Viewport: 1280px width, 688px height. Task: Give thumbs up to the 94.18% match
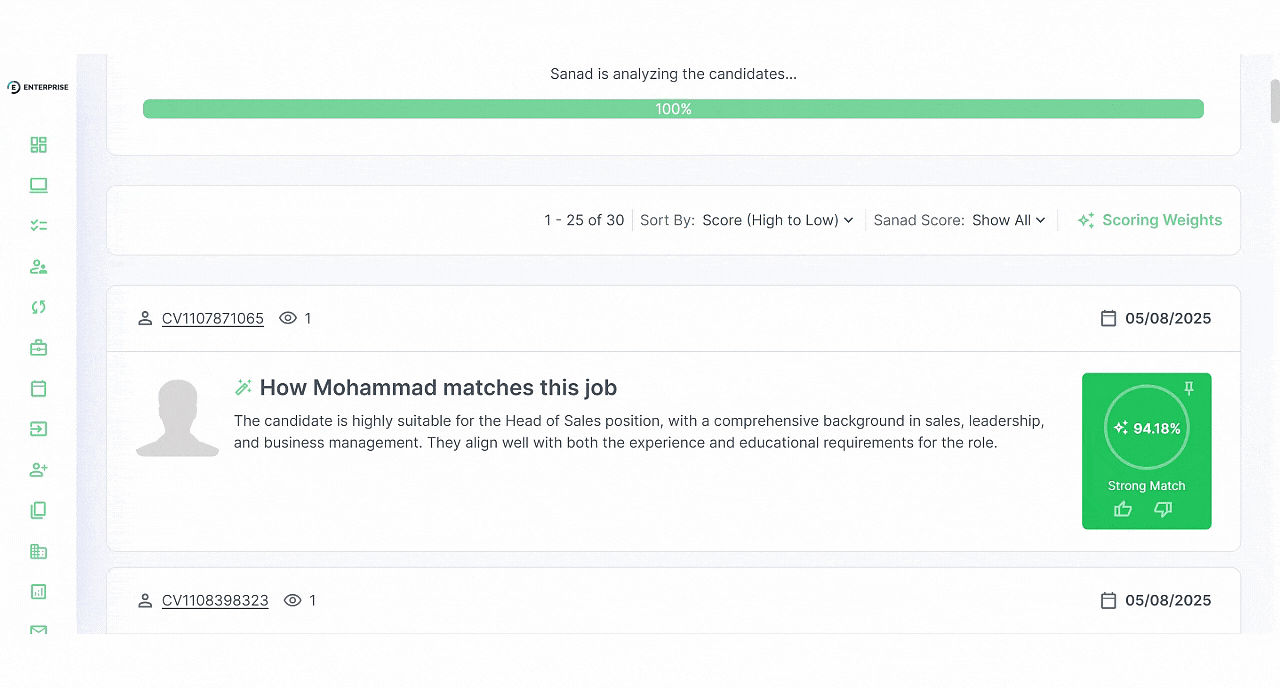1123,509
